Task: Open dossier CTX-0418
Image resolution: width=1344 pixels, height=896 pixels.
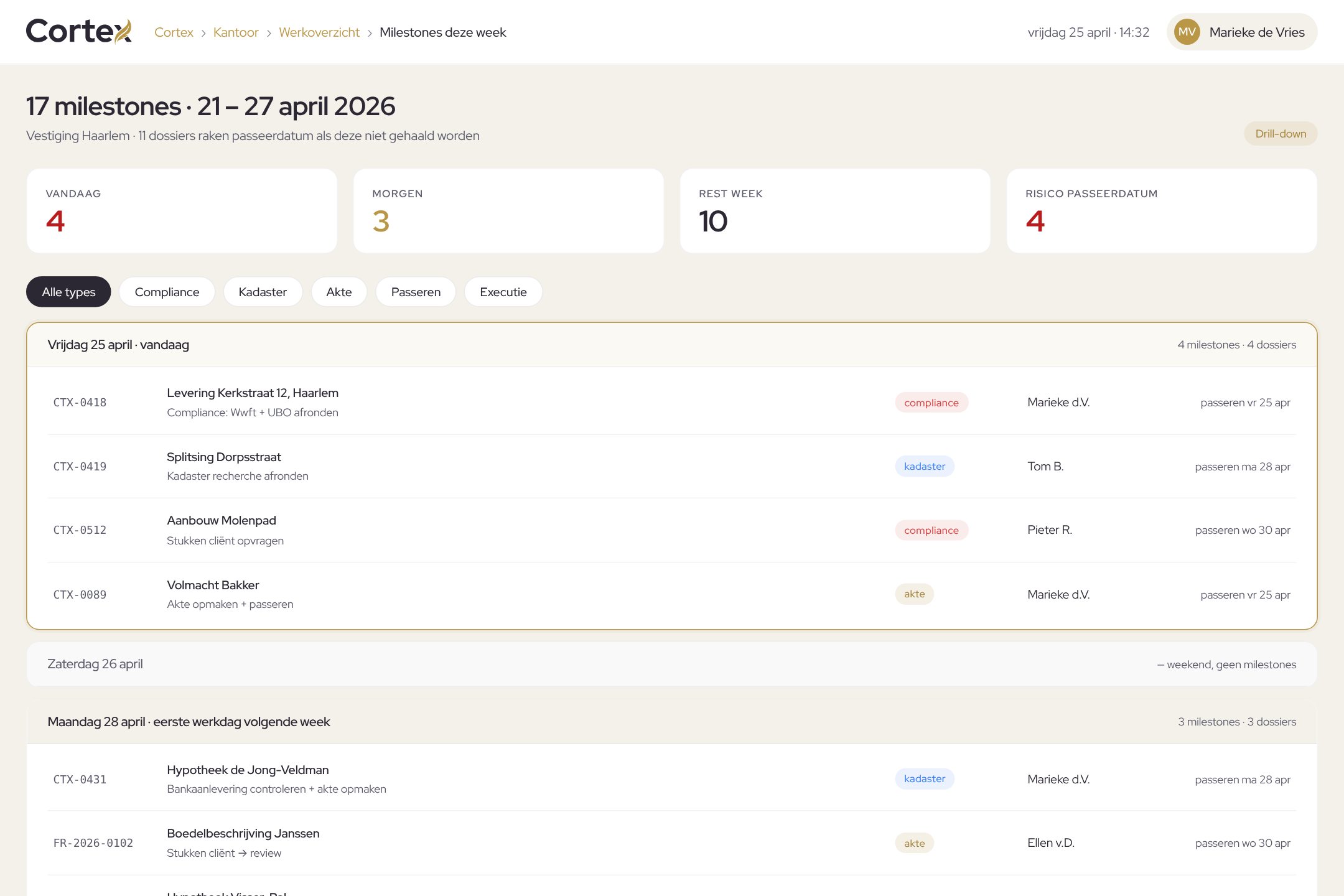Action: [x=80, y=403]
